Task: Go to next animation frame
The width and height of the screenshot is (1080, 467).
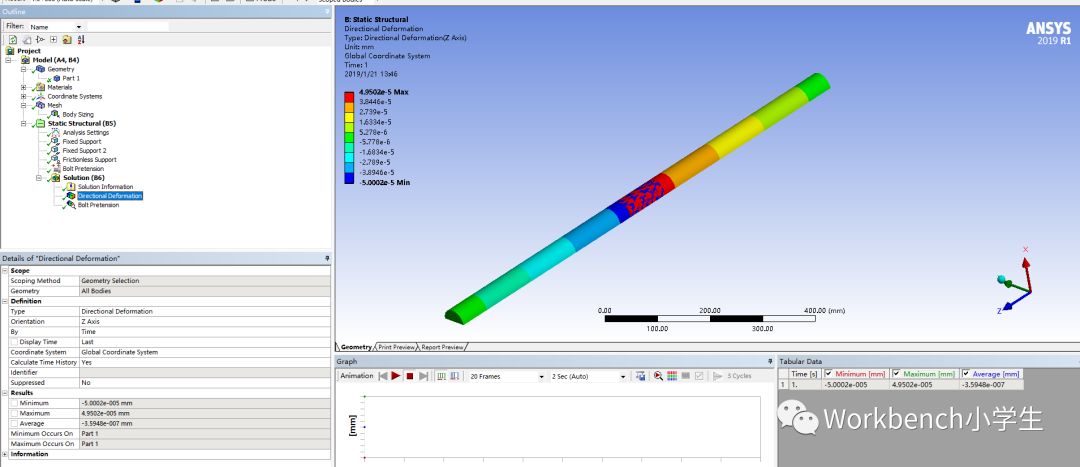Action: click(x=424, y=376)
